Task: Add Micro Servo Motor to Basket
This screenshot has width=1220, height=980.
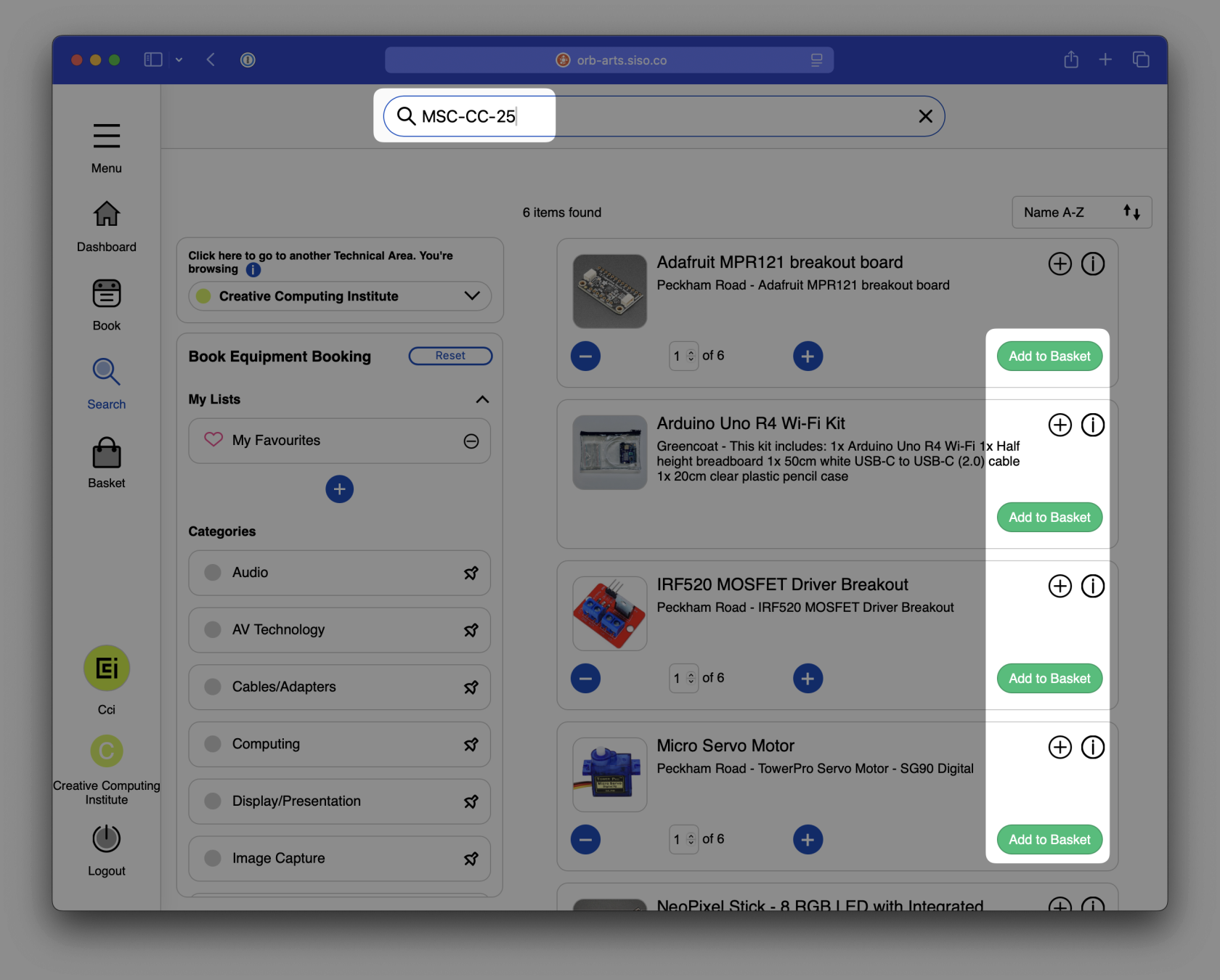Action: pos(1049,840)
